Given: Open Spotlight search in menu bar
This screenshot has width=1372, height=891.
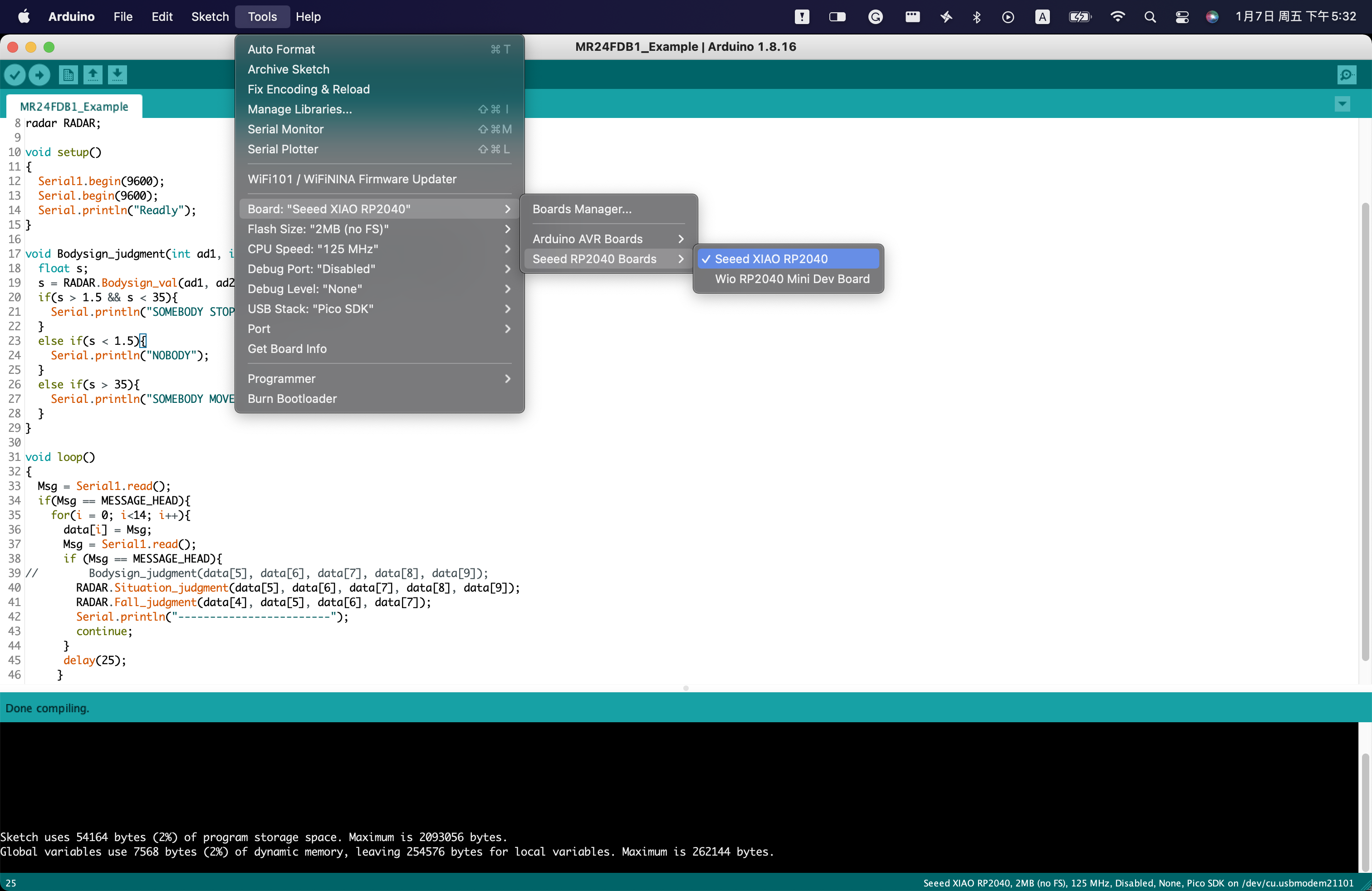Looking at the screenshot, I should pyautogui.click(x=1150, y=17).
